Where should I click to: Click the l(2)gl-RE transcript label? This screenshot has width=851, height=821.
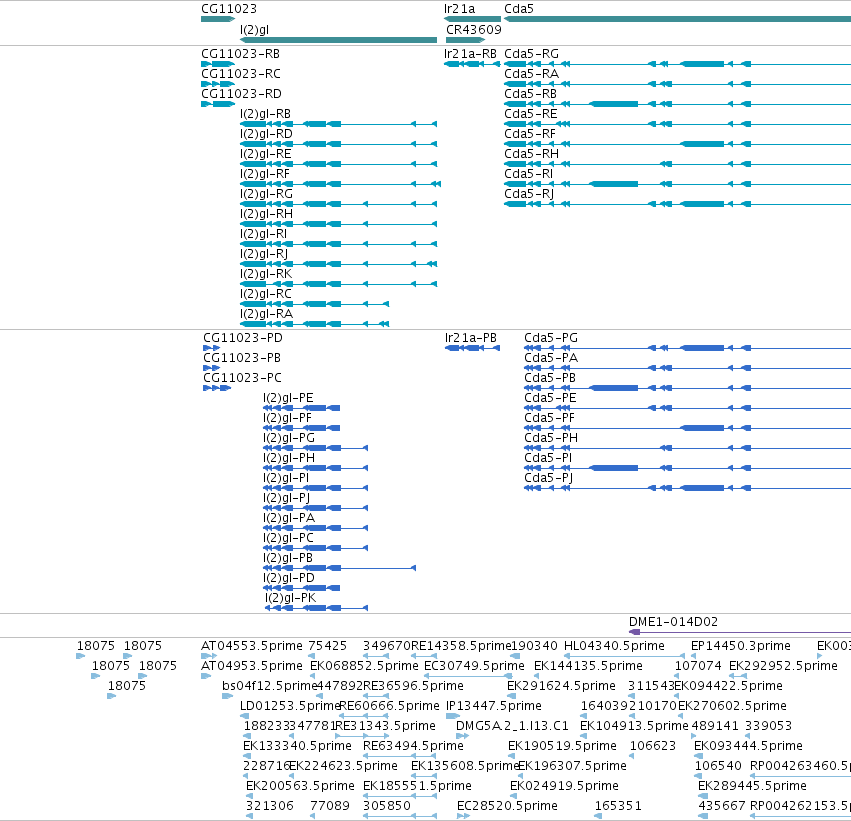(x=265, y=154)
